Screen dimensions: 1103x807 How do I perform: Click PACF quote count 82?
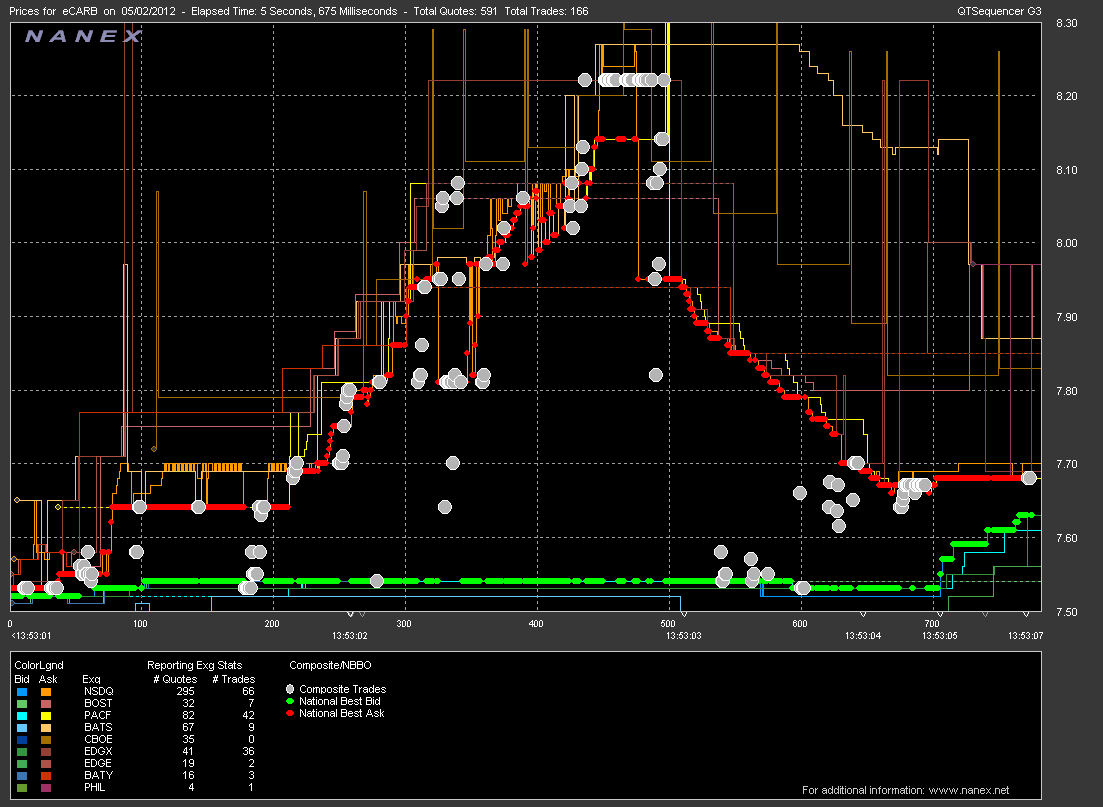pos(189,716)
